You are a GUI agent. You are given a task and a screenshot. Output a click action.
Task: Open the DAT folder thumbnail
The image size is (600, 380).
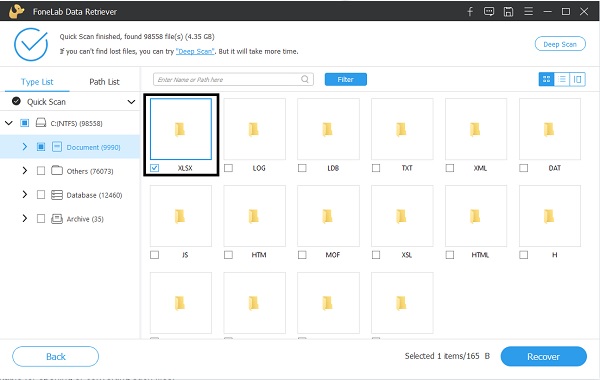click(x=550, y=129)
